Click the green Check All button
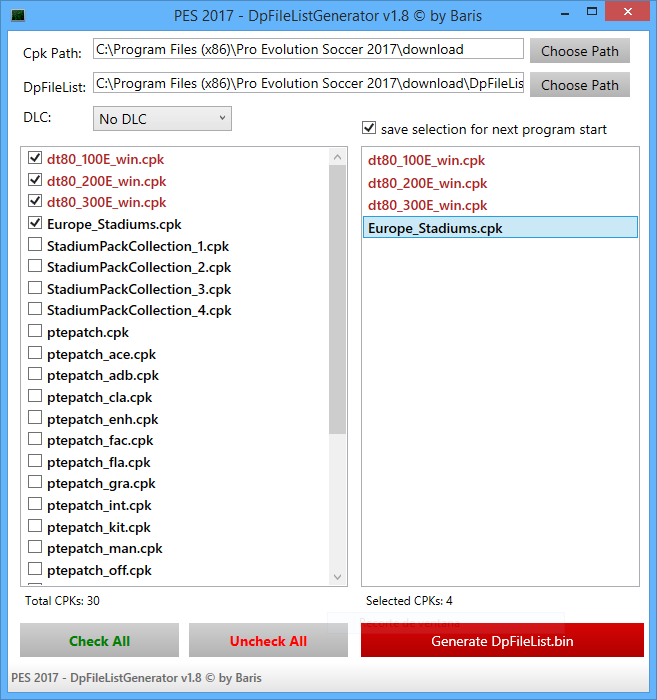 coord(99,641)
